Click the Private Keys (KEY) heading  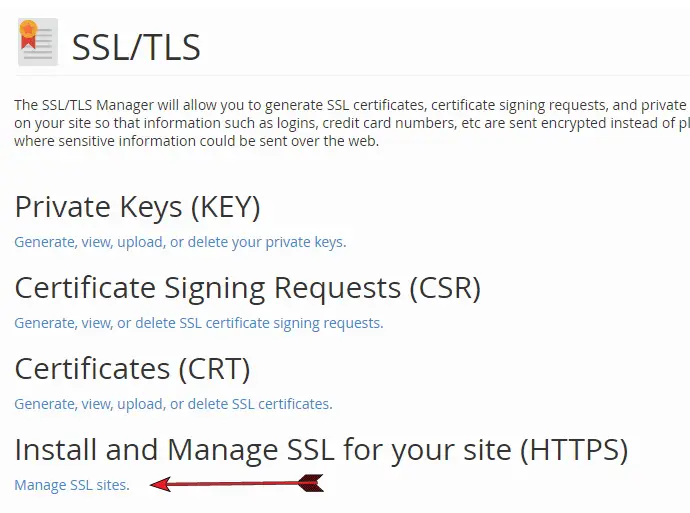pos(138,207)
